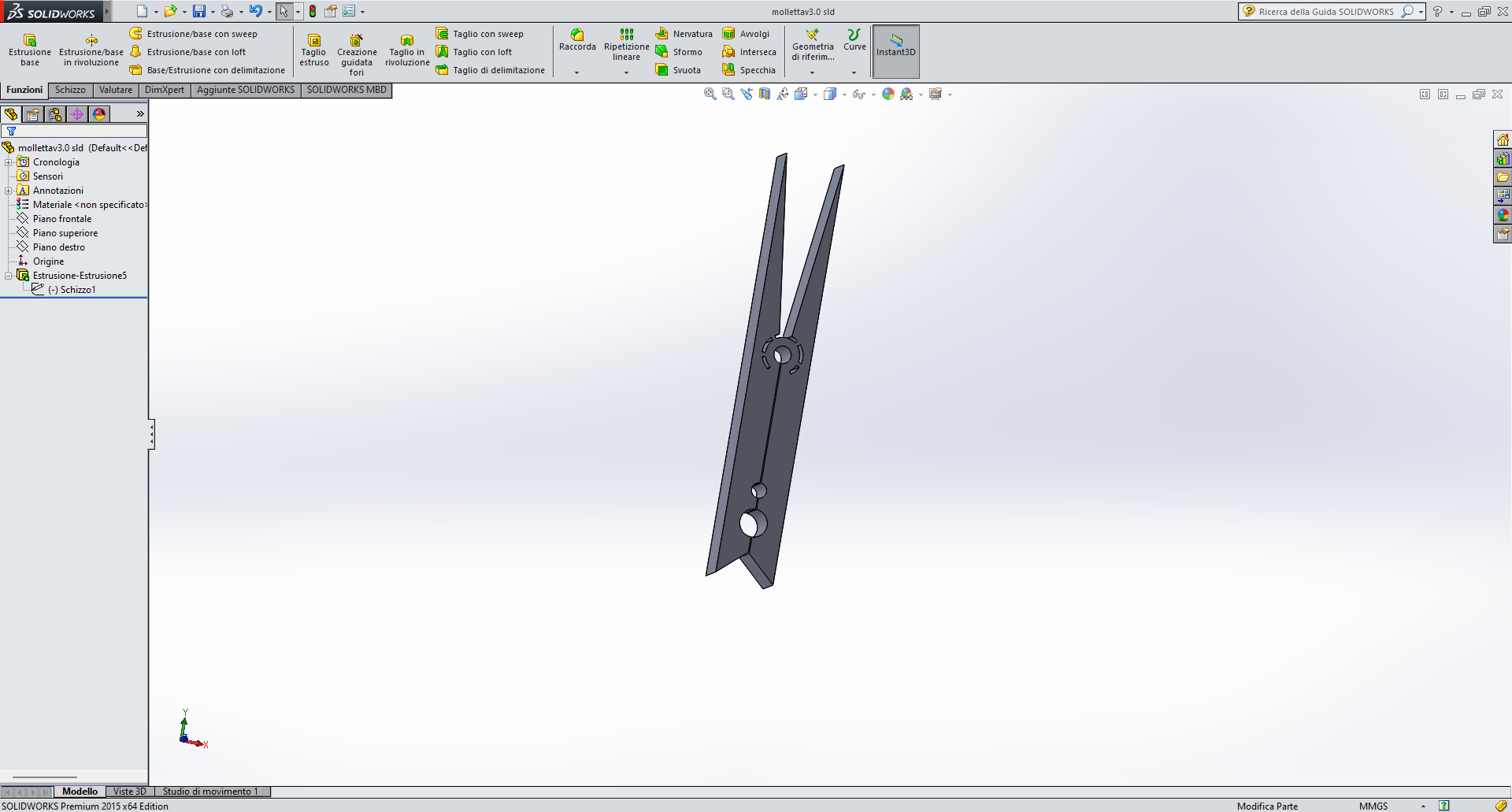Open the Aggiunte SOLIDWORKS tab
This screenshot has height=812, width=1512.
click(x=246, y=90)
